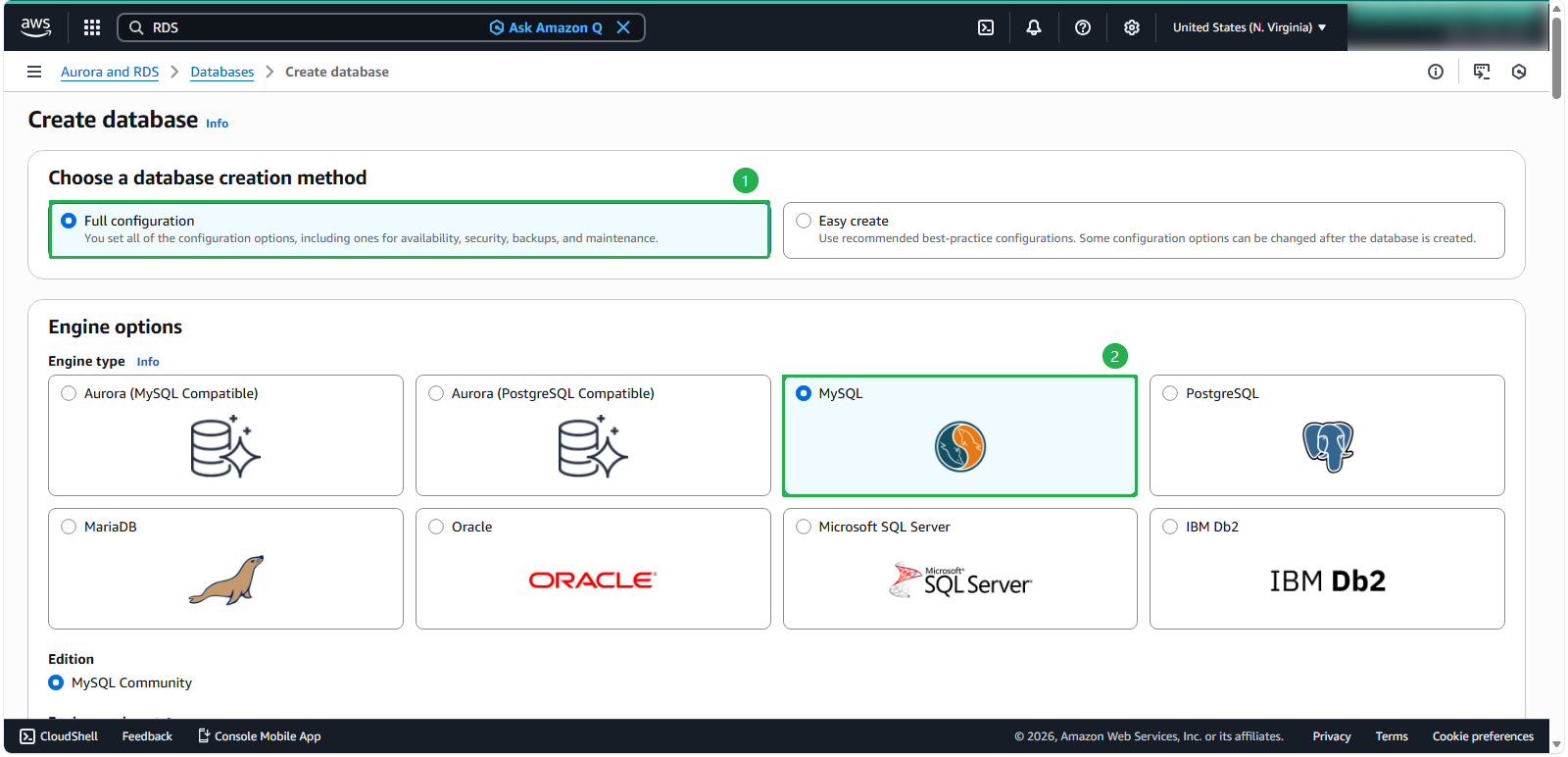Click 'Choose a database creation method' heading

[x=208, y=177]
